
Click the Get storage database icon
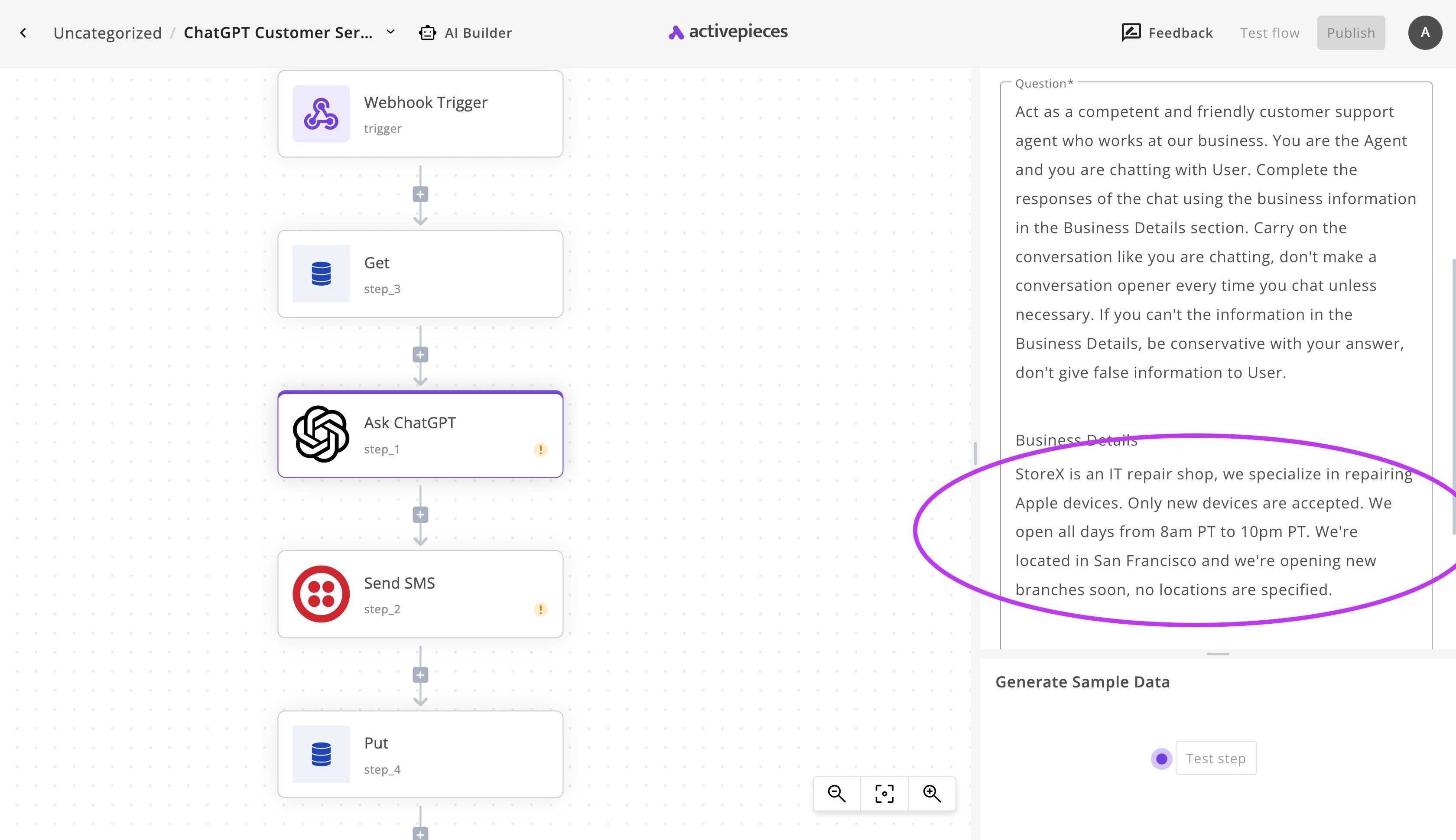[321, 273]
